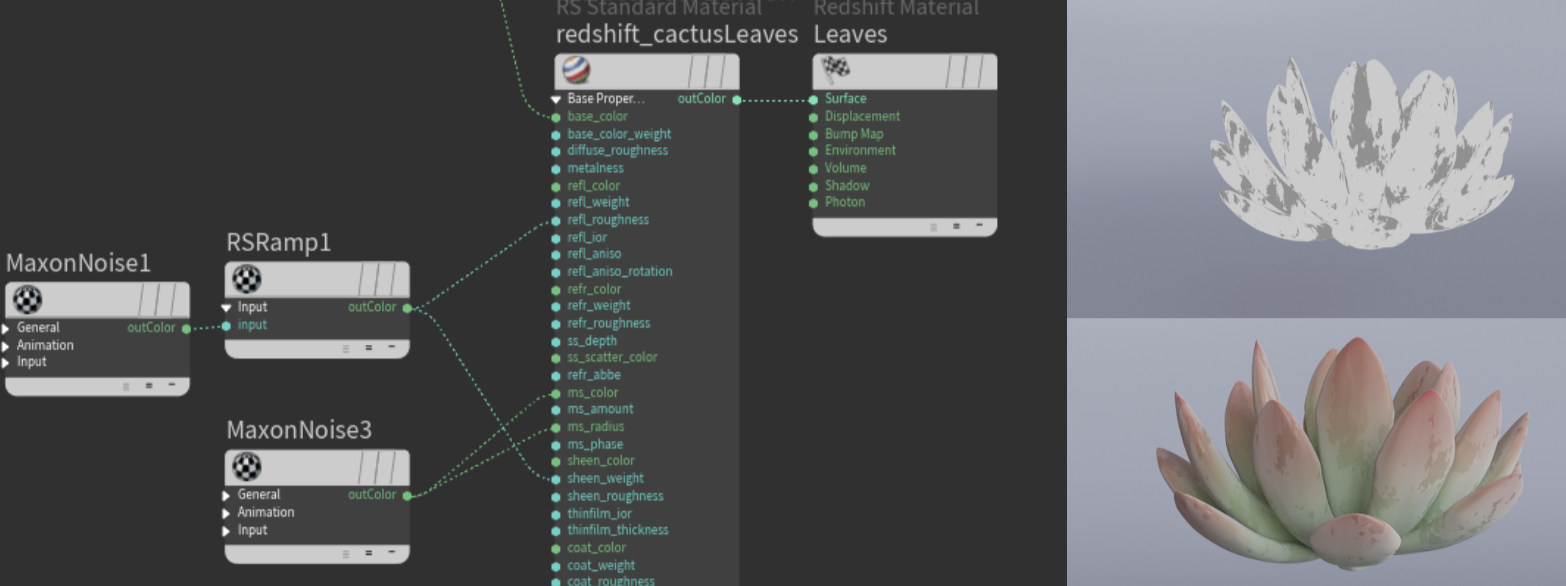The image size is (1566, 586).
Task: Expand the Animation section of MaxonNoise3
Action: pyautogui.click(x=227, y=513)
